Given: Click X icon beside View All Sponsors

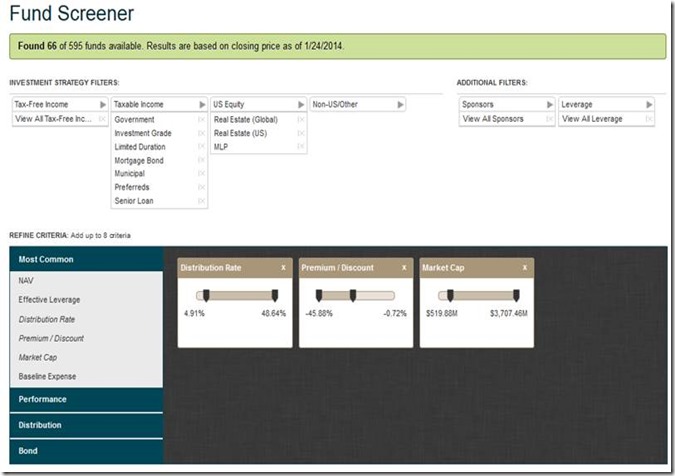Looking at the screenshot, I should [x=549, y=119].
